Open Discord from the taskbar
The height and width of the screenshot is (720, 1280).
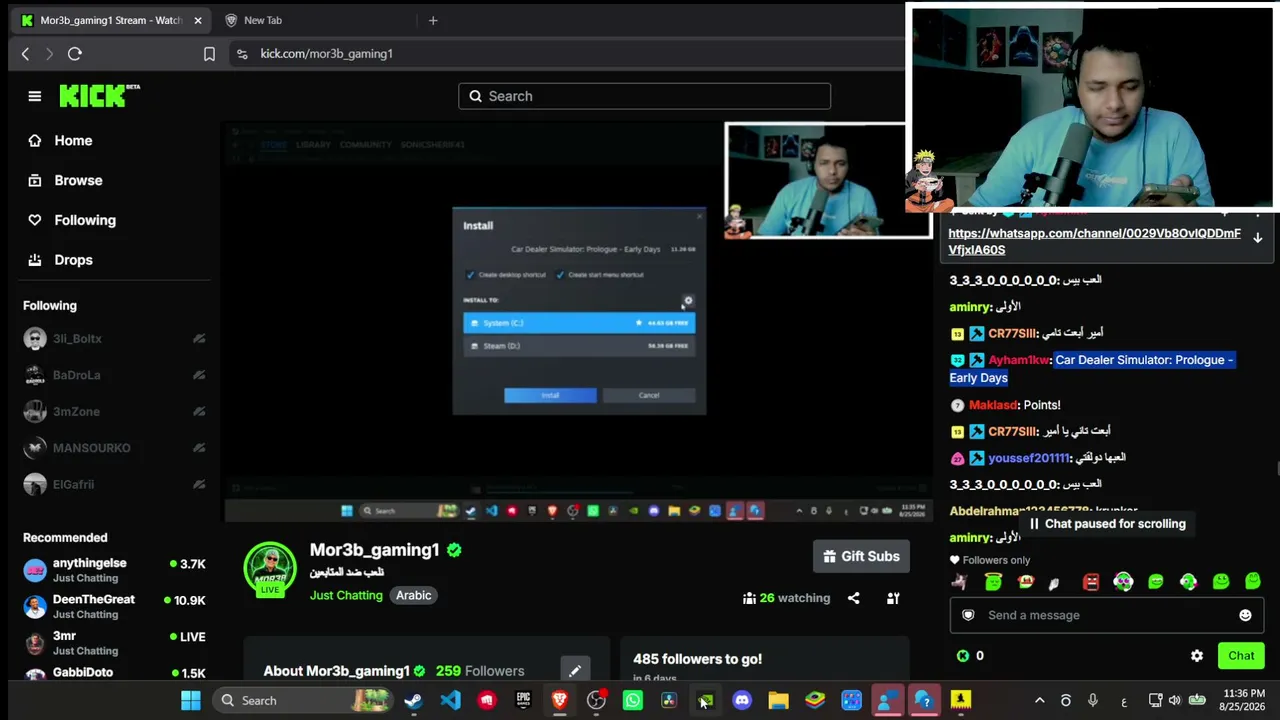point(742,701)
